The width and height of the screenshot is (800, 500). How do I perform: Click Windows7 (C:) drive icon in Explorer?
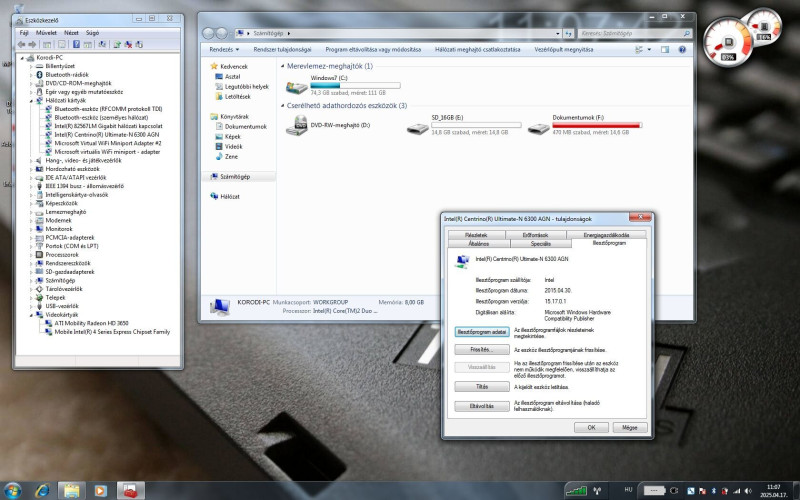coord(296,87)
